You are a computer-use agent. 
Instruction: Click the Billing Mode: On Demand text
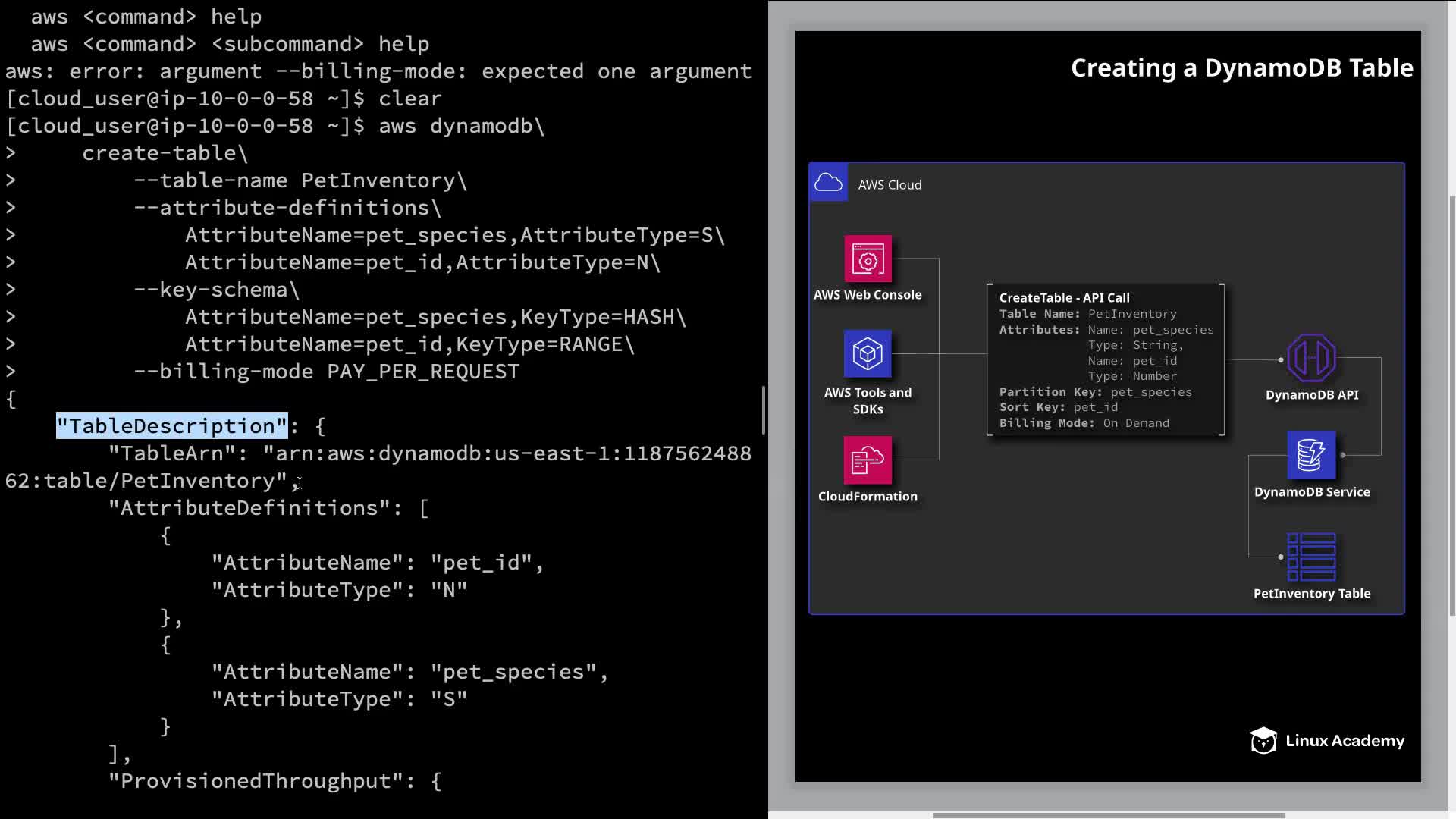pos(1084,423)
